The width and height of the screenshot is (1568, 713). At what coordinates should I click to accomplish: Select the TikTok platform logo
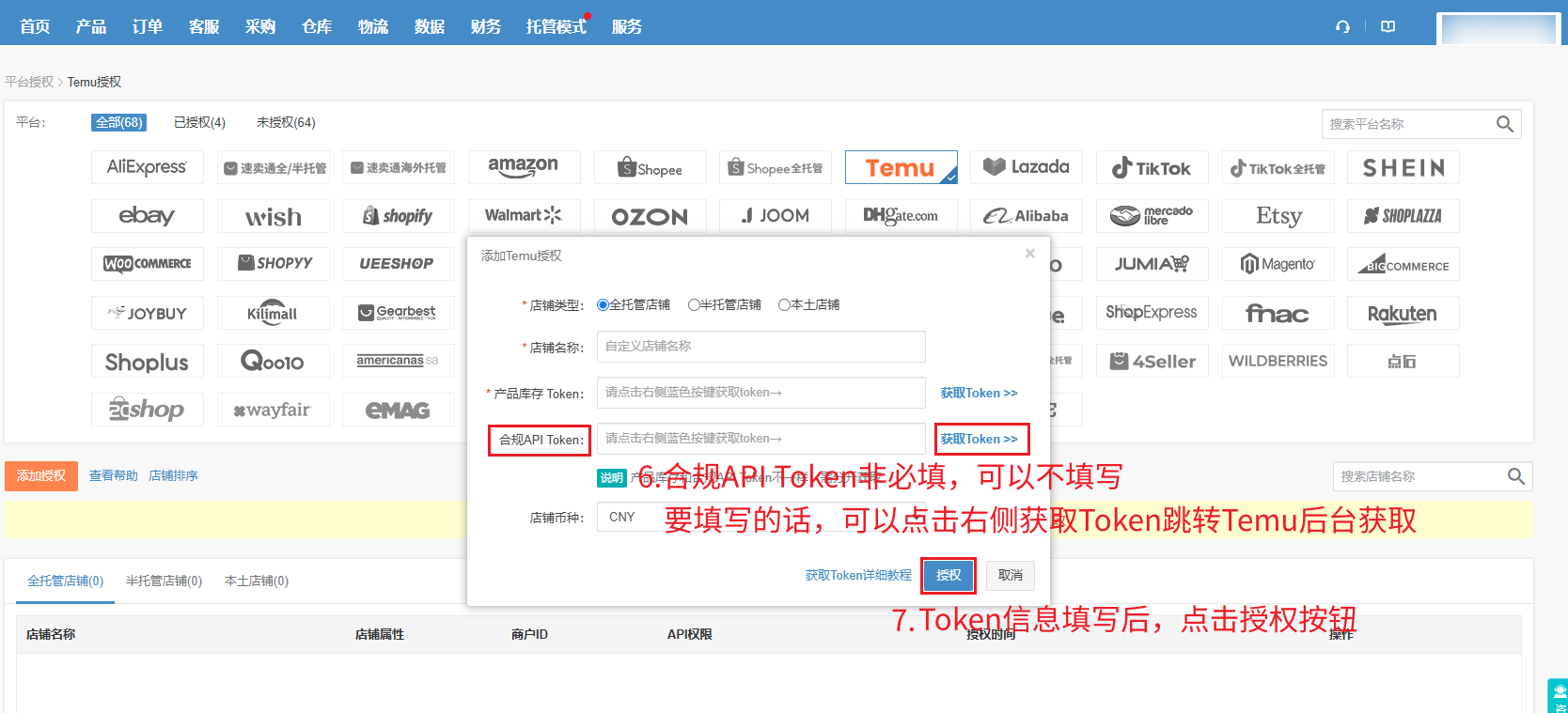point(1152,167)
